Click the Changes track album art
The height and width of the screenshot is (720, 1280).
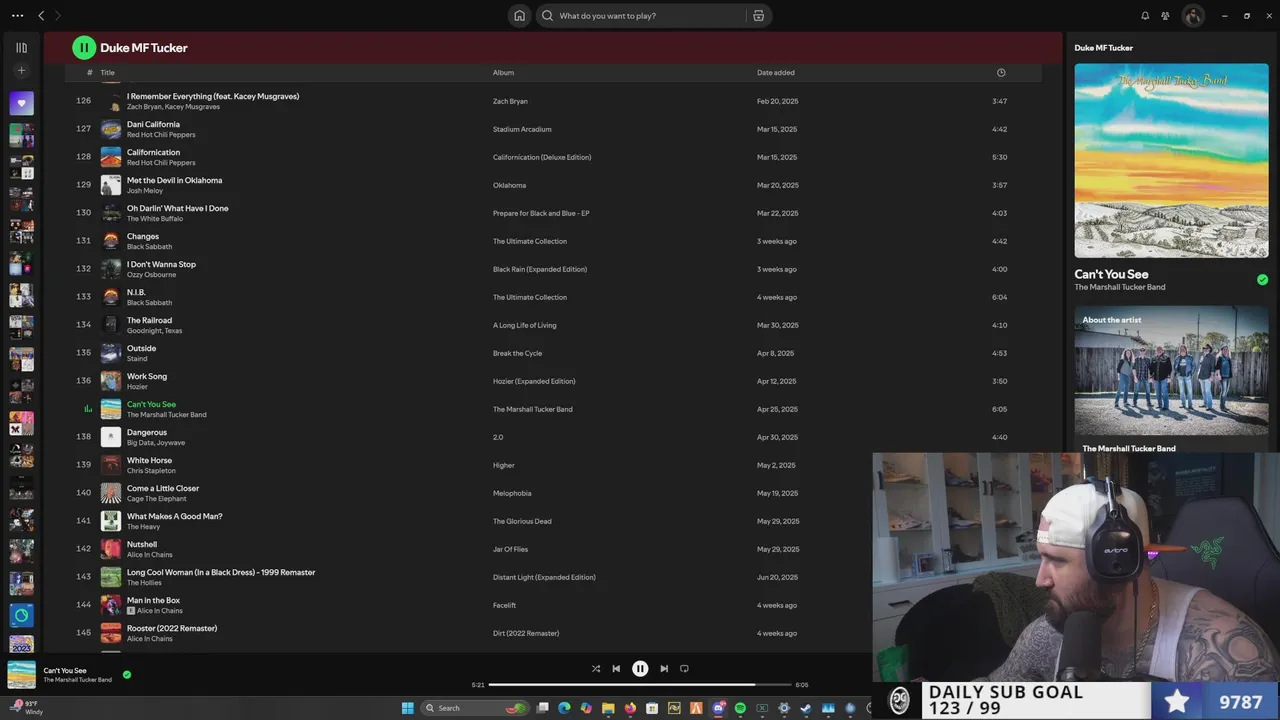point(111,241)
